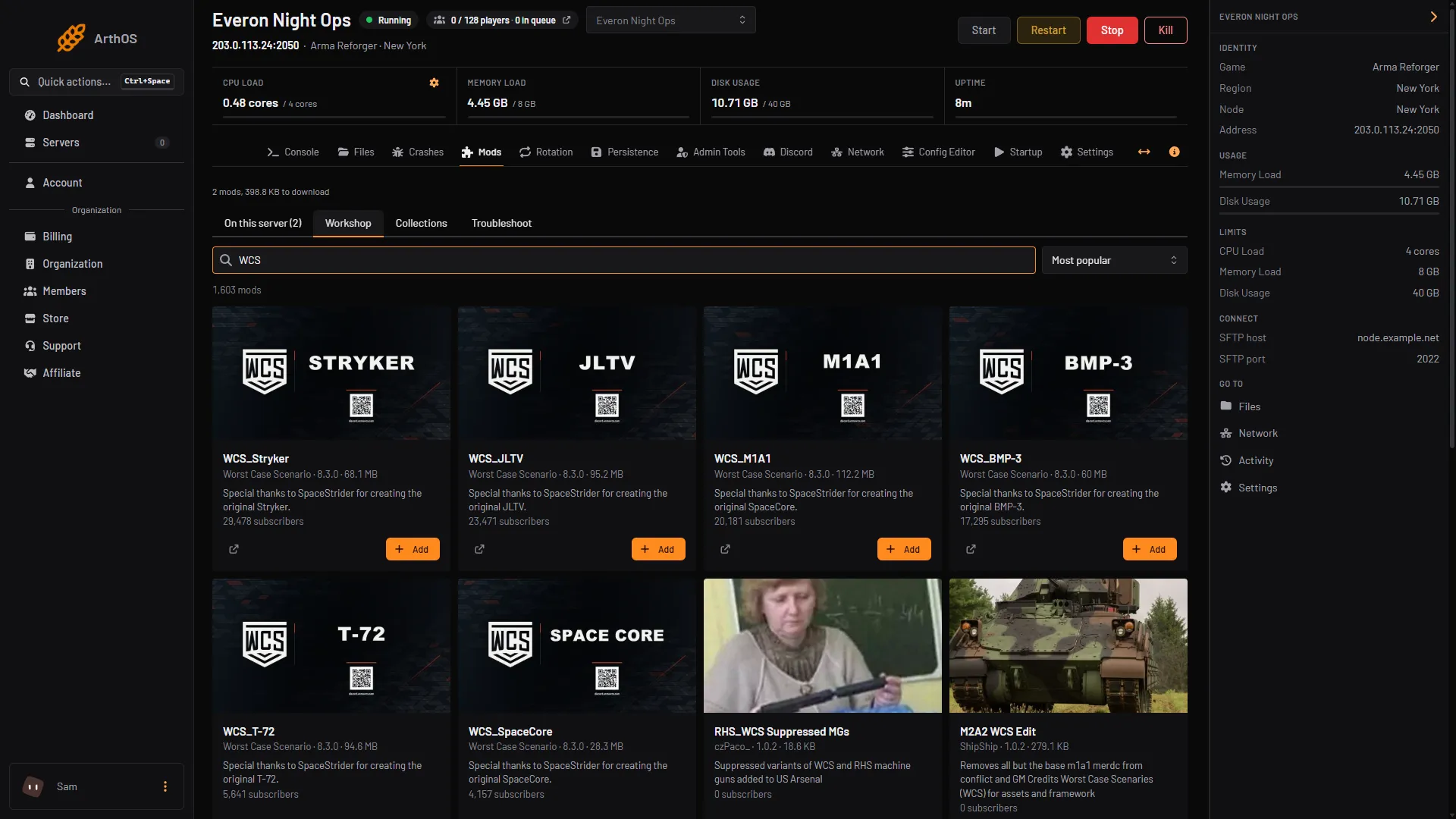Select the Collections sub-tab
The image size is (1456, 819).
(421, 223)
